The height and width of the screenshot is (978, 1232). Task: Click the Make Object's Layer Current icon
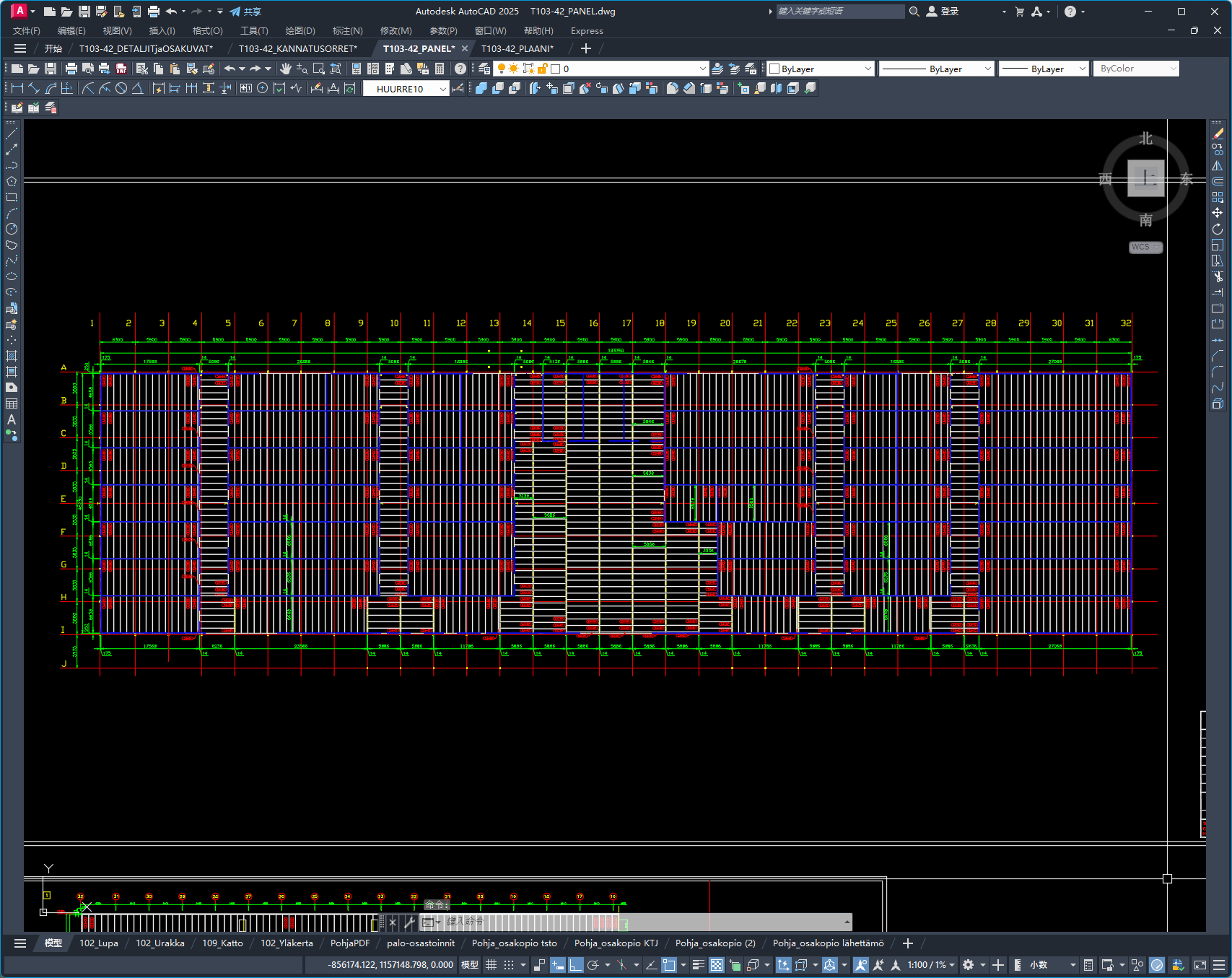[717, 69]
